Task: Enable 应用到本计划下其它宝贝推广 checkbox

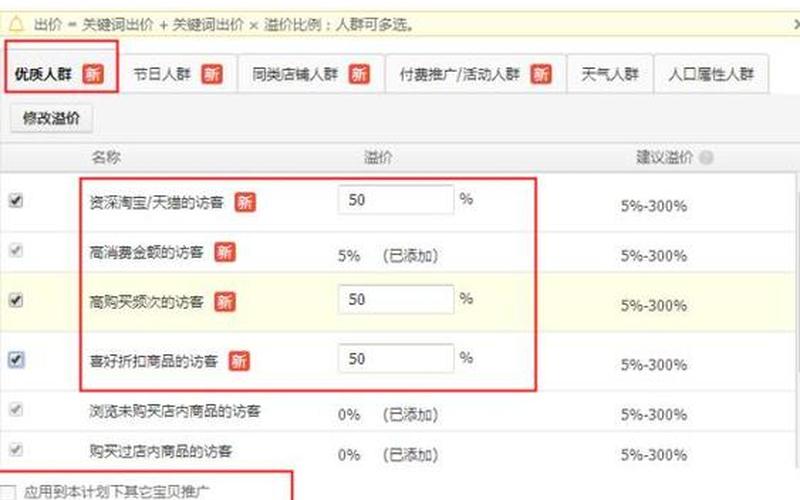Action: [x=8, y=492]
